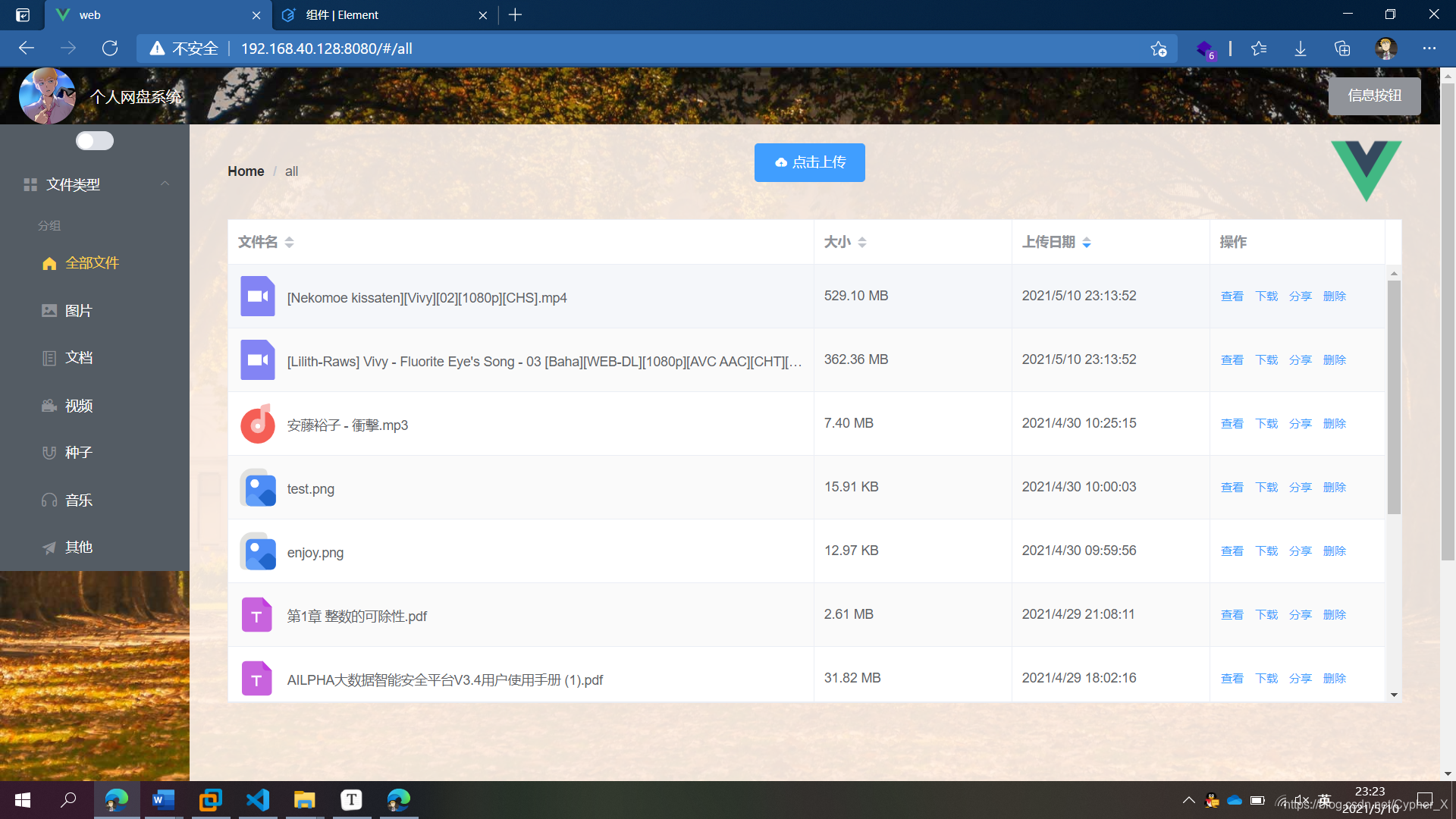The height and width of the screenshot is (819, 1456).
Task: Click 查看 for the Nekomoe mp4
Action: pyautogui.click(x=1232, y=297)
